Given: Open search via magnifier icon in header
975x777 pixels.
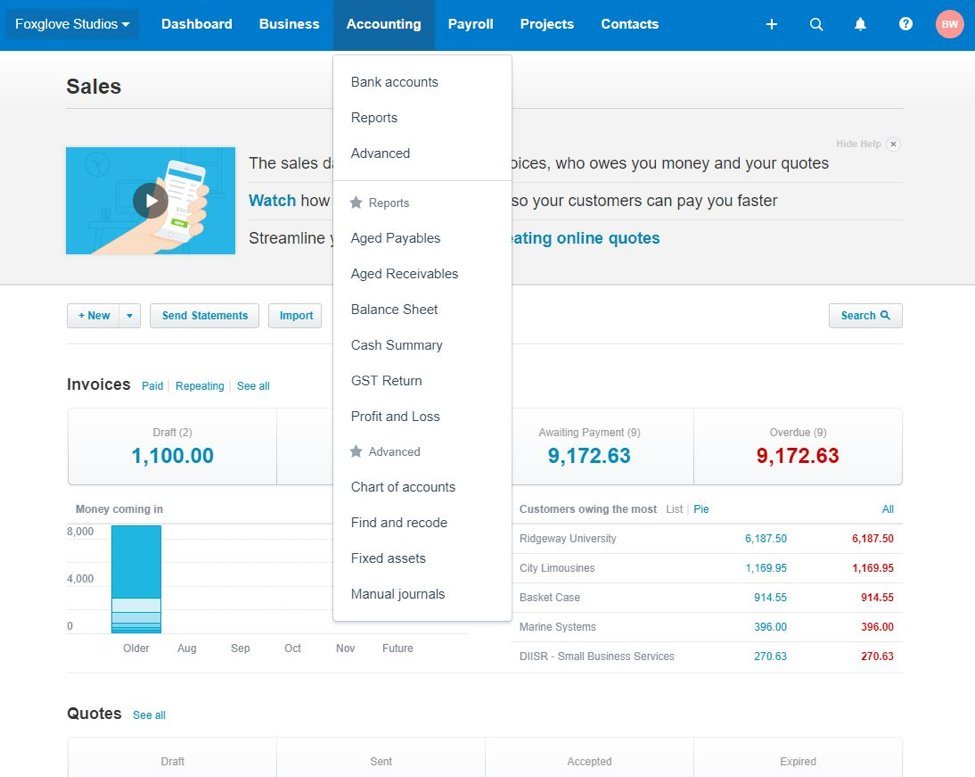Looking at the screenshot, I should (x=816, y=24).
